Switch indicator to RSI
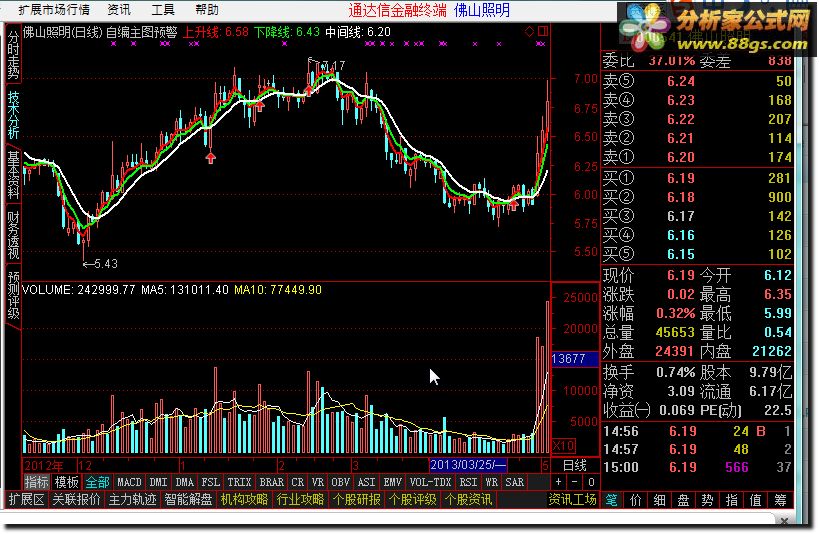 468,482
